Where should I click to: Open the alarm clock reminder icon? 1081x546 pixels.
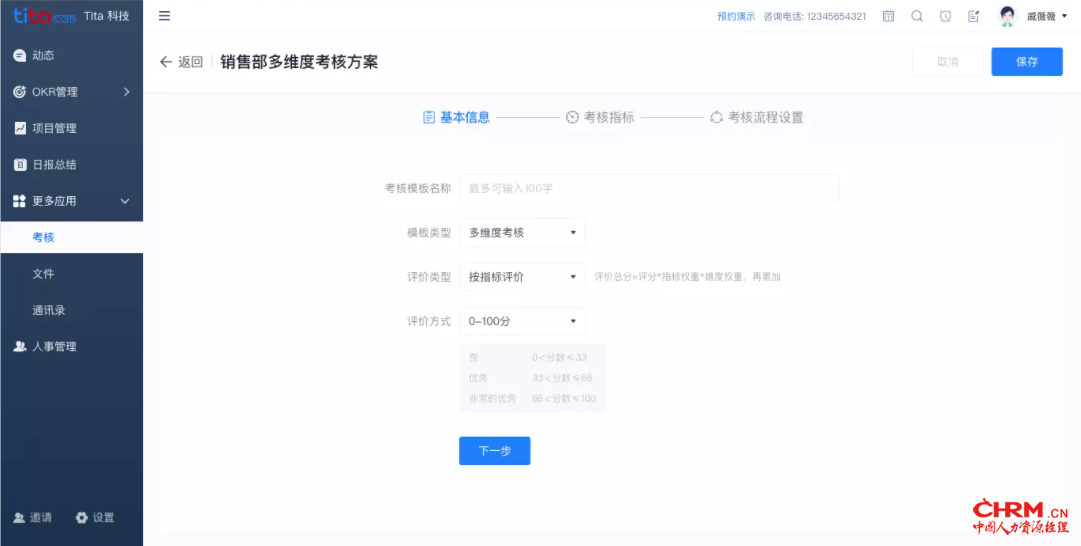pyautogui.click(x=945, y=16)
